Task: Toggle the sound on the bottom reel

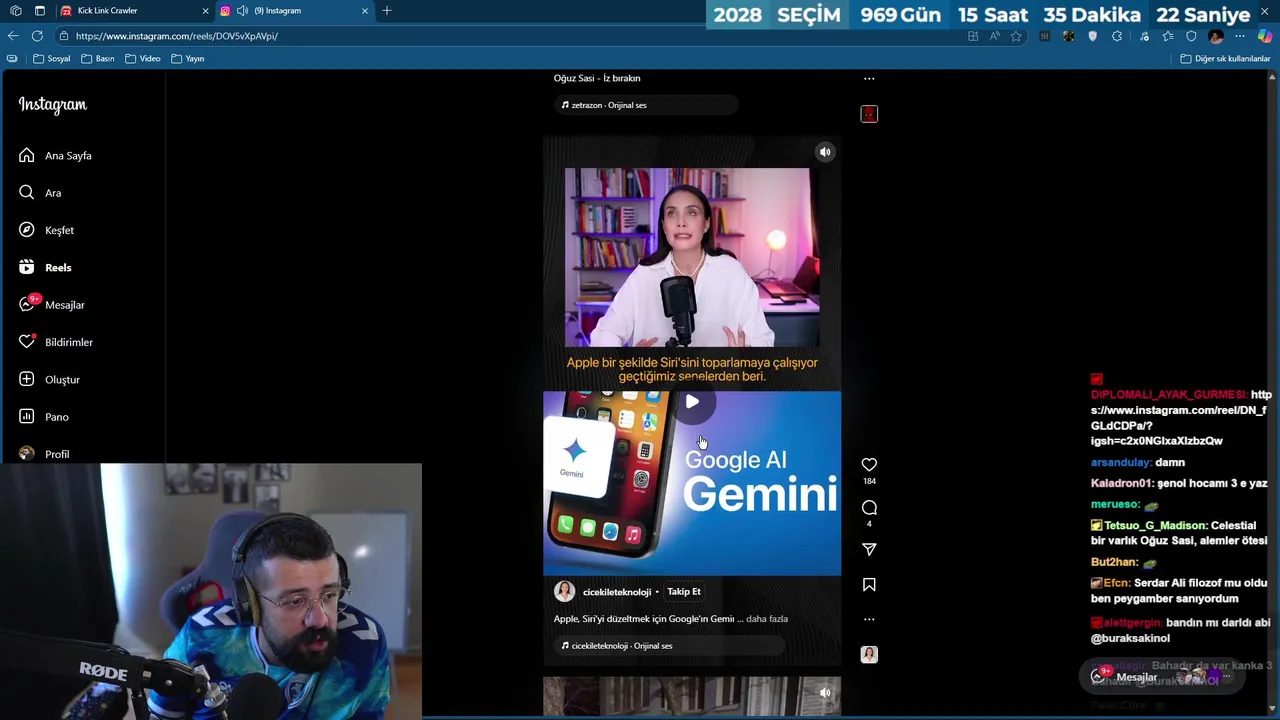Action: pyautogui.click(x=825, y=692)
